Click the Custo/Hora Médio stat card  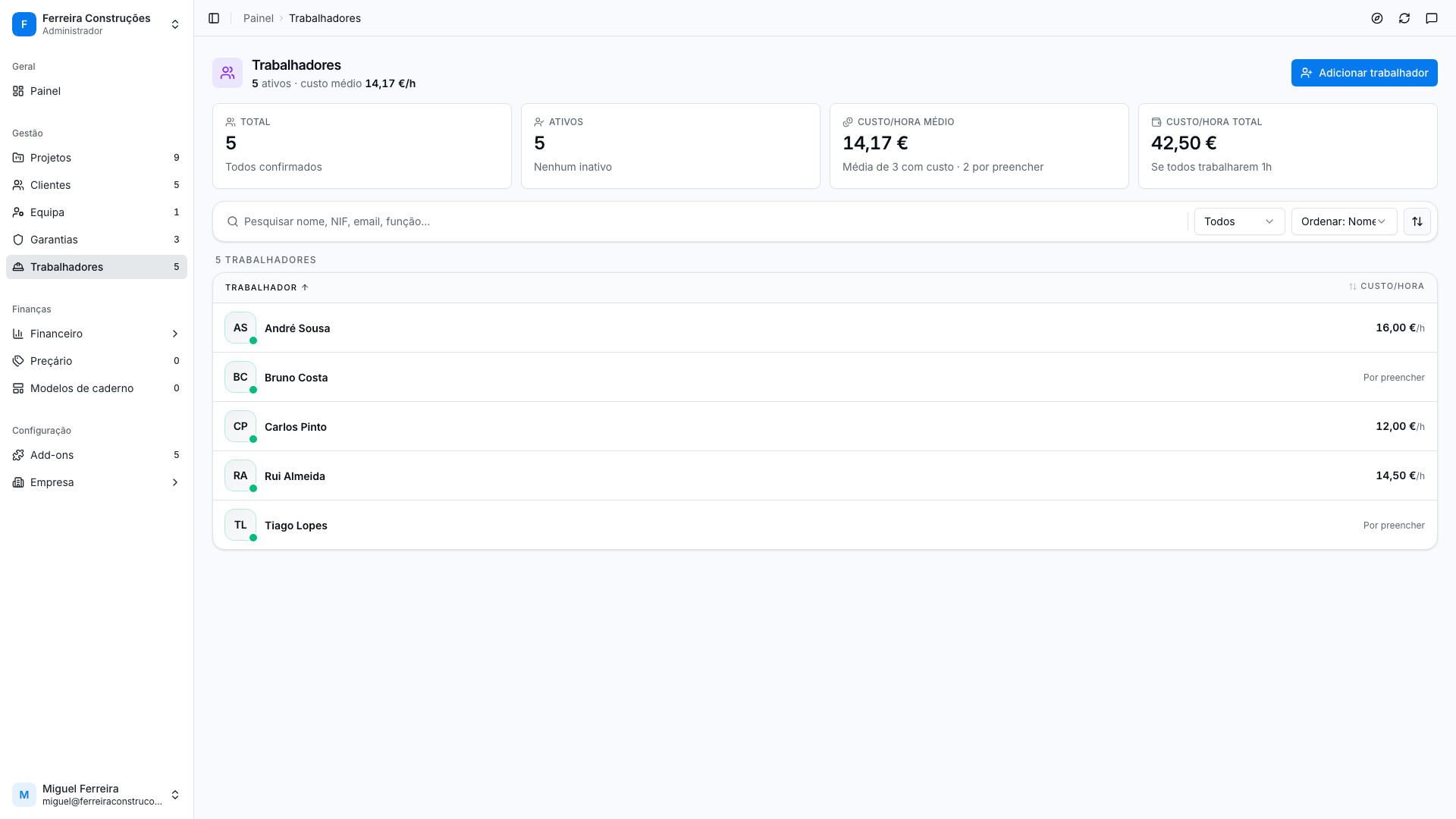click(x=979, y=146)
